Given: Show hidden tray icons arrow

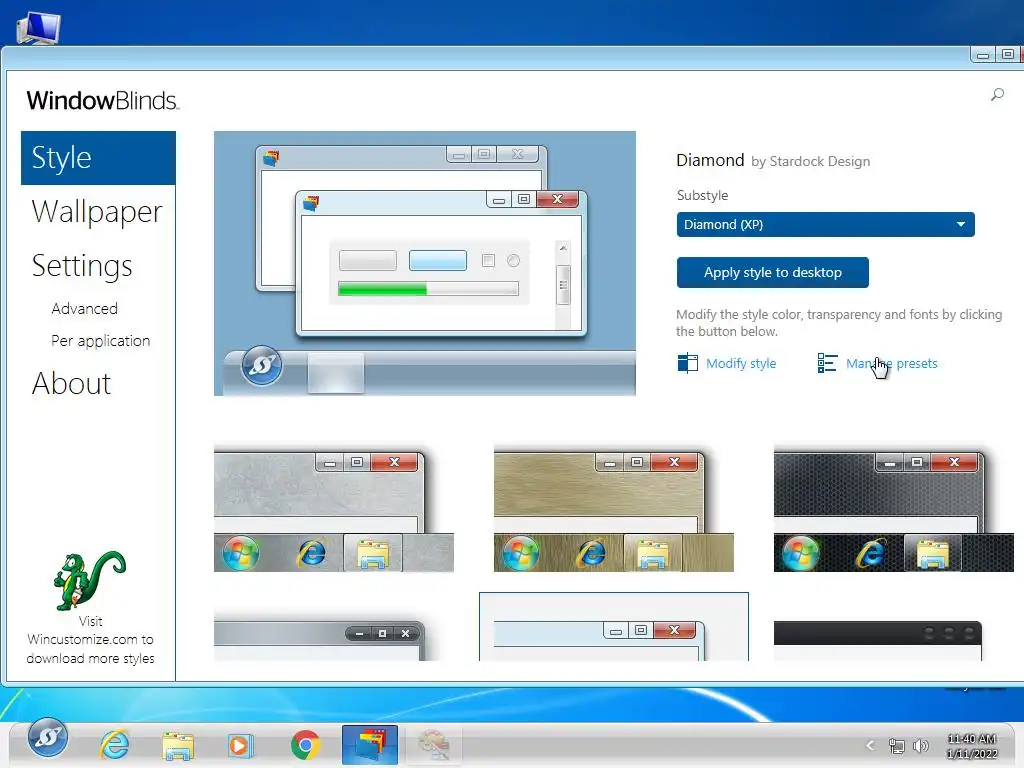Looking at the screenshot, I should (x=870, y=745).
